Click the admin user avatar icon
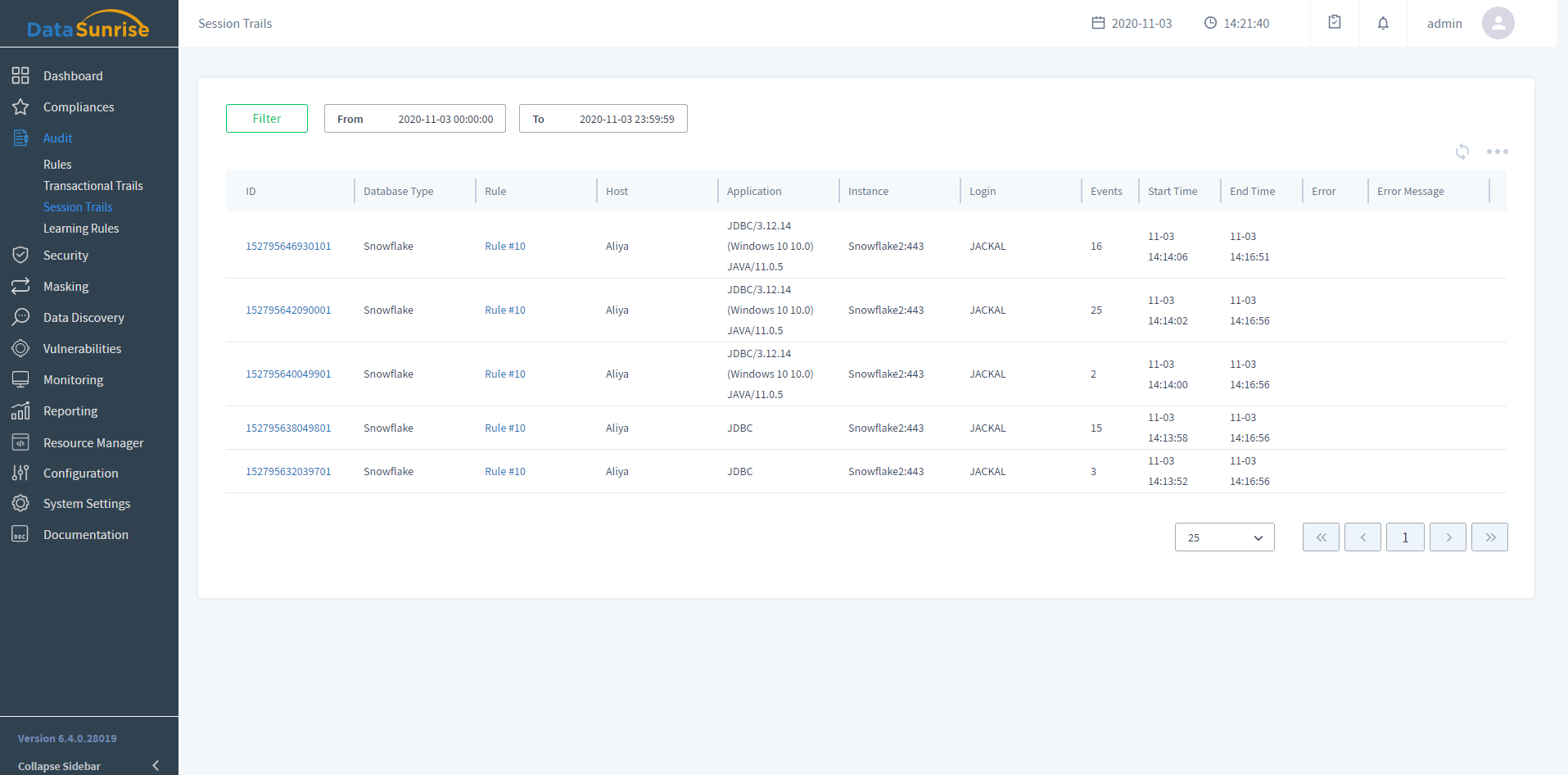 [x=1498, y=23]
